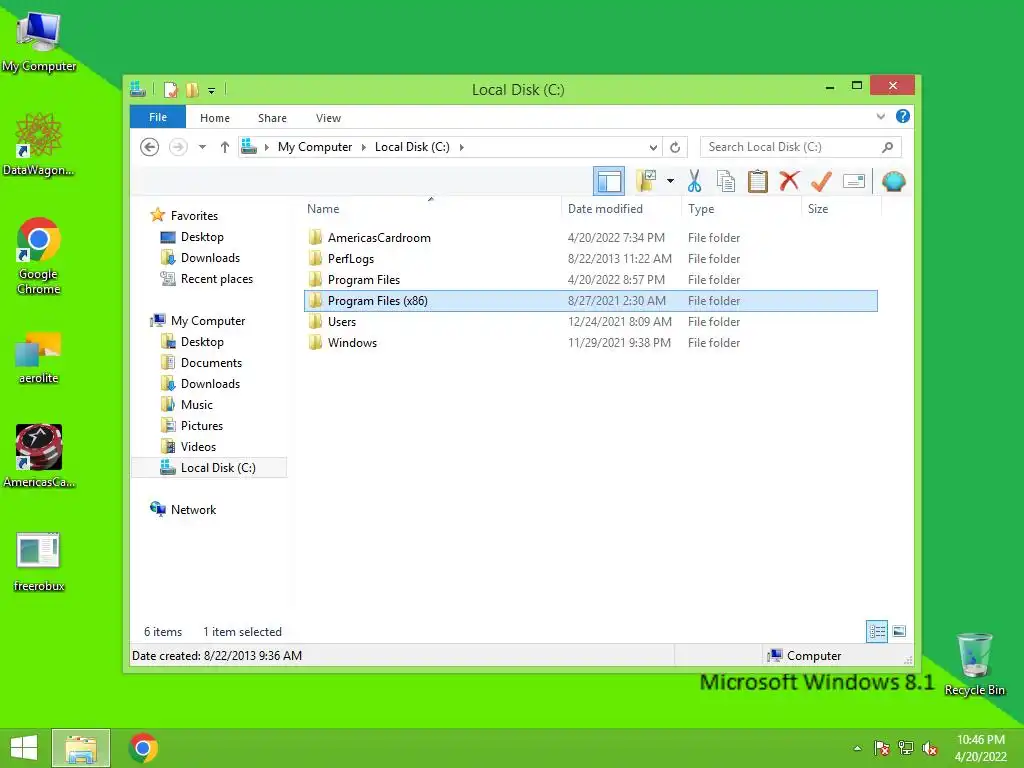Select the AmericasCardroom folder

[x=590, y=238]
